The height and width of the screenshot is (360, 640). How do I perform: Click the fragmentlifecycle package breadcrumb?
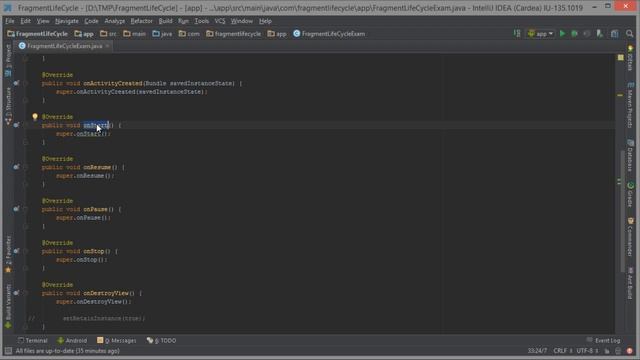tap(233, 34)
